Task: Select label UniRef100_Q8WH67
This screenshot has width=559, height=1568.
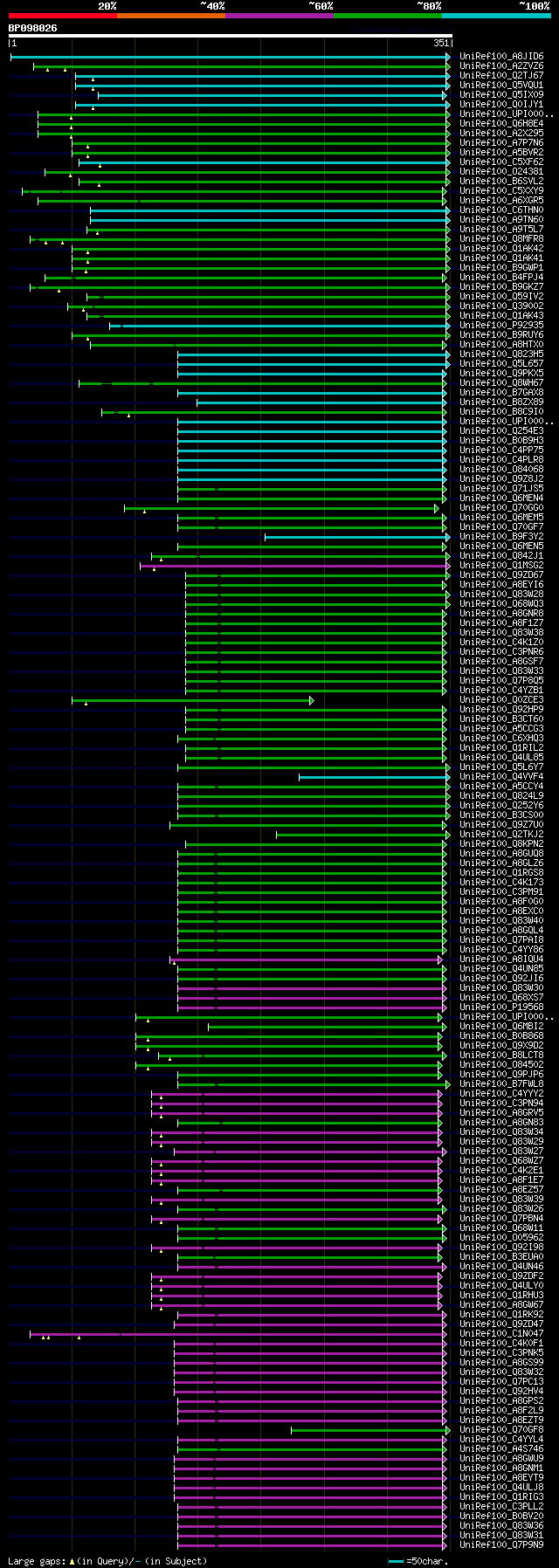Action: [501, 383]
